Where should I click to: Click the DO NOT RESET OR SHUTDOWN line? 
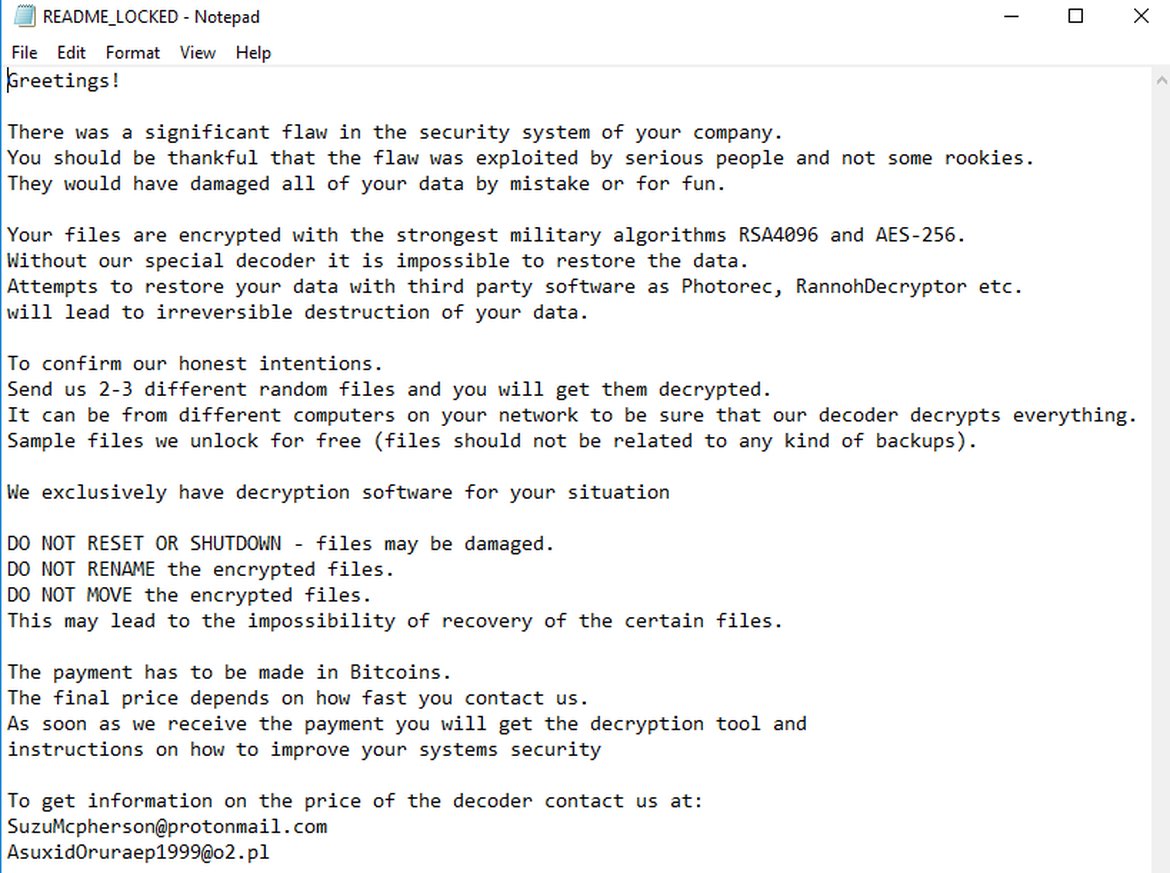pos(280,544)
